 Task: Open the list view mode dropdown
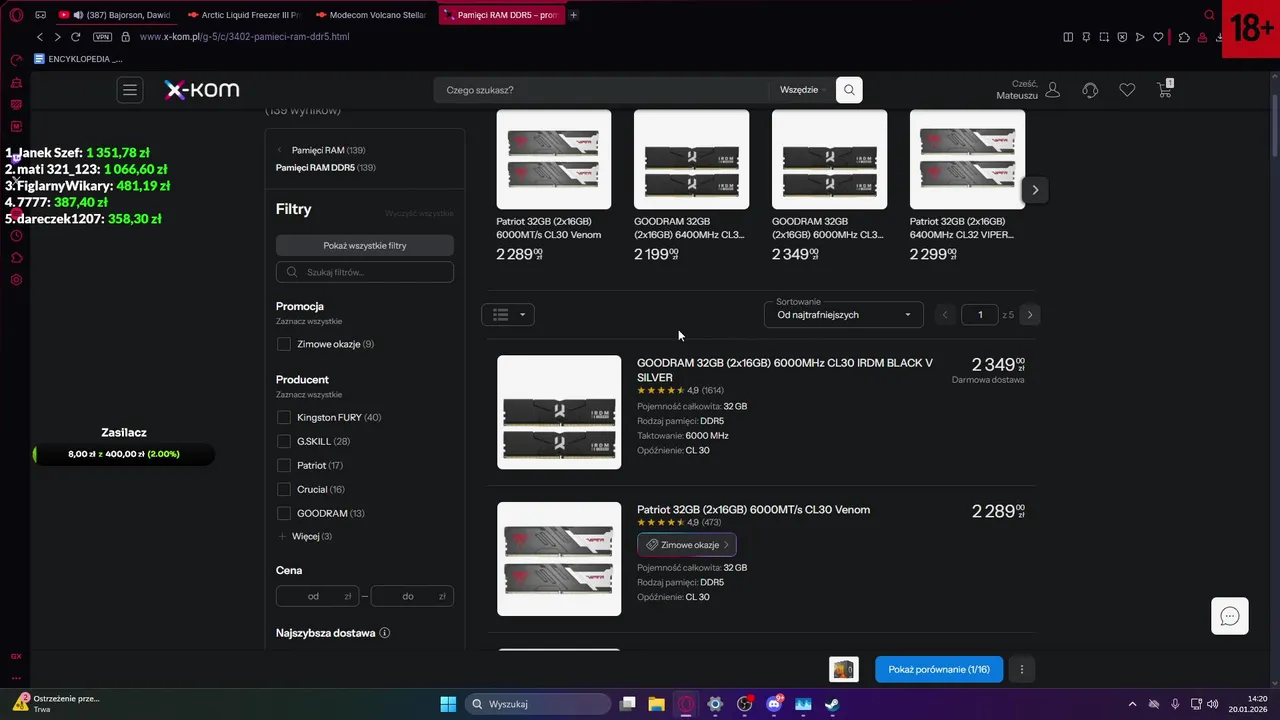coord(508,314)
